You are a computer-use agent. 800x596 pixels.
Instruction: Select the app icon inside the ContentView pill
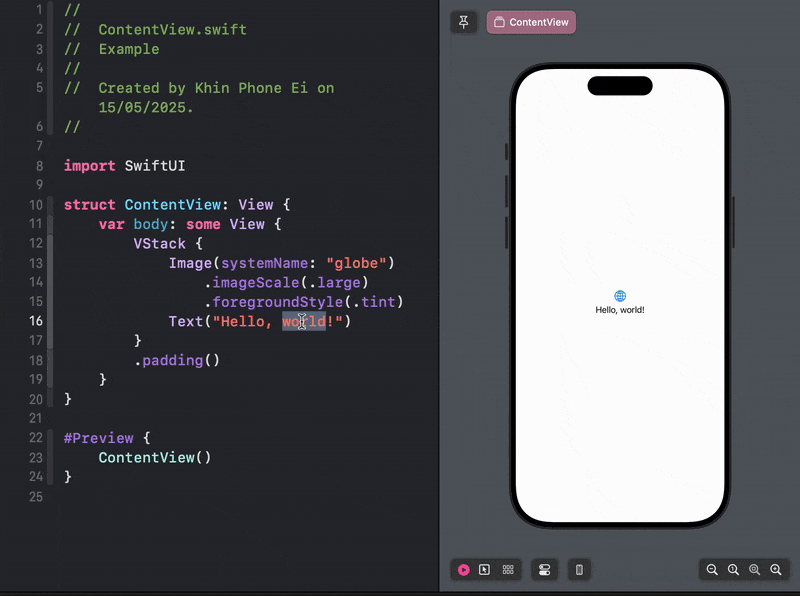[498, 21]
